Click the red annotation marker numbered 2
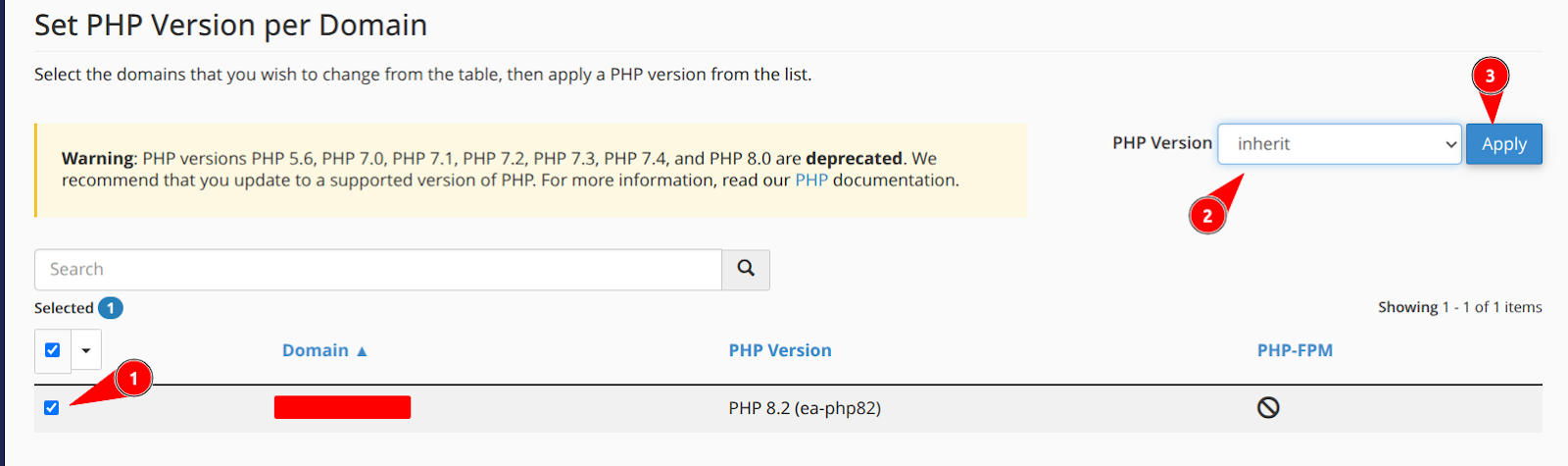The width and height of the screenshot is (1568, 466). (1207, 216)
